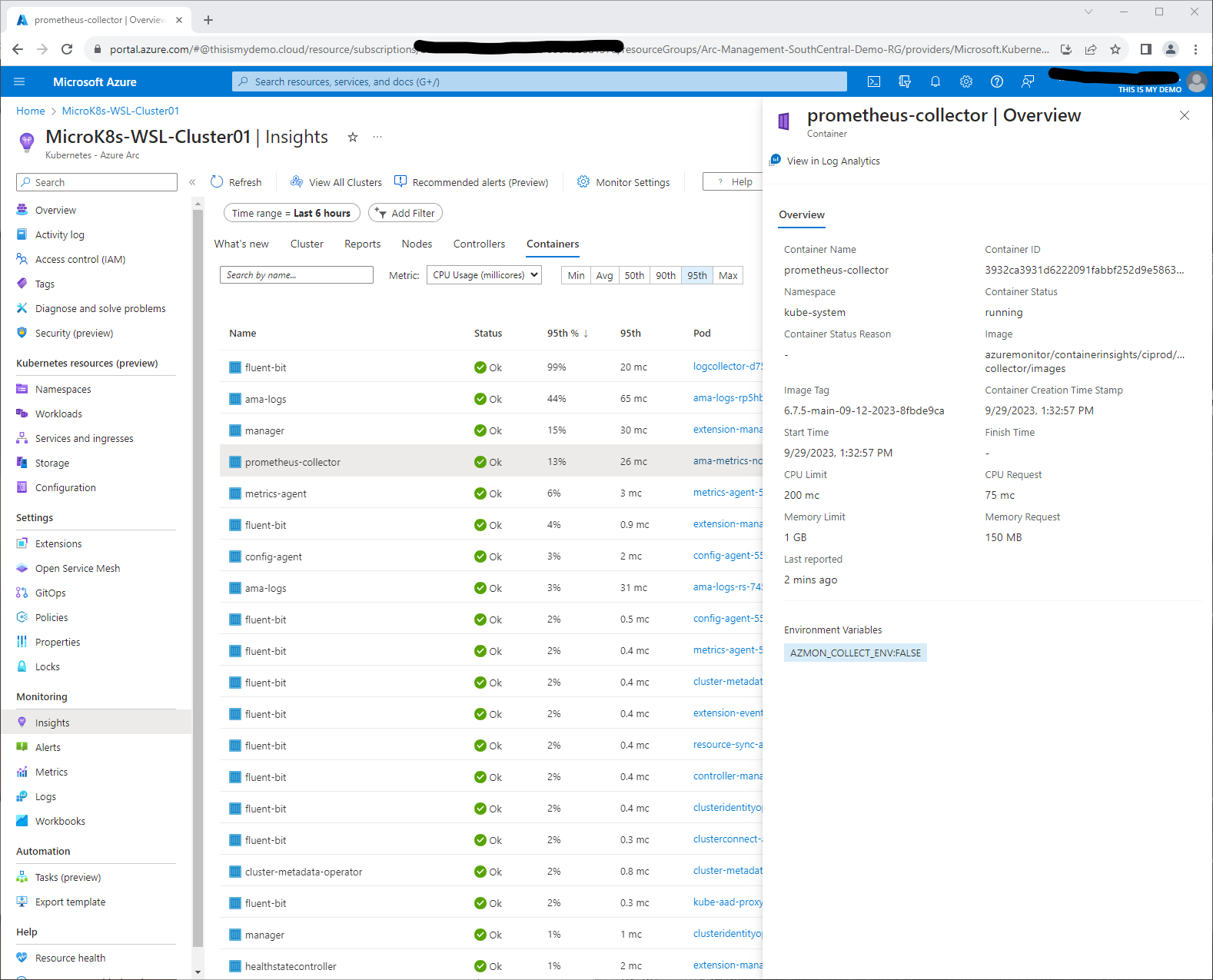Open the Azure portal hamburger menu
1213x980 pixels.
[20, 81]
